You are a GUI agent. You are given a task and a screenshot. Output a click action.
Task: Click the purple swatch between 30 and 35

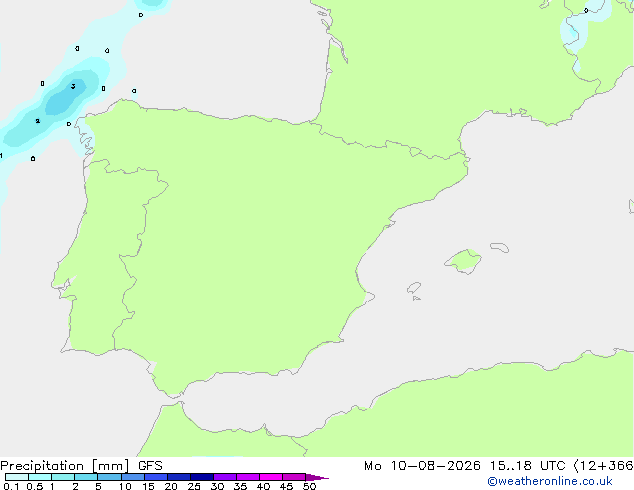click(224, 477)
